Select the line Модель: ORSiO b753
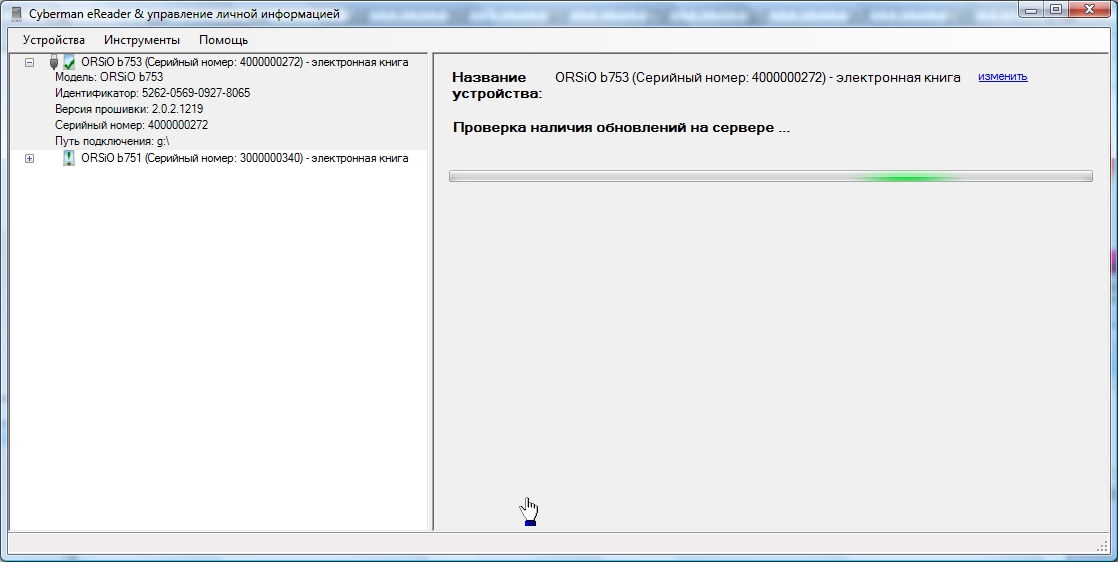 (x=109, y=77)
